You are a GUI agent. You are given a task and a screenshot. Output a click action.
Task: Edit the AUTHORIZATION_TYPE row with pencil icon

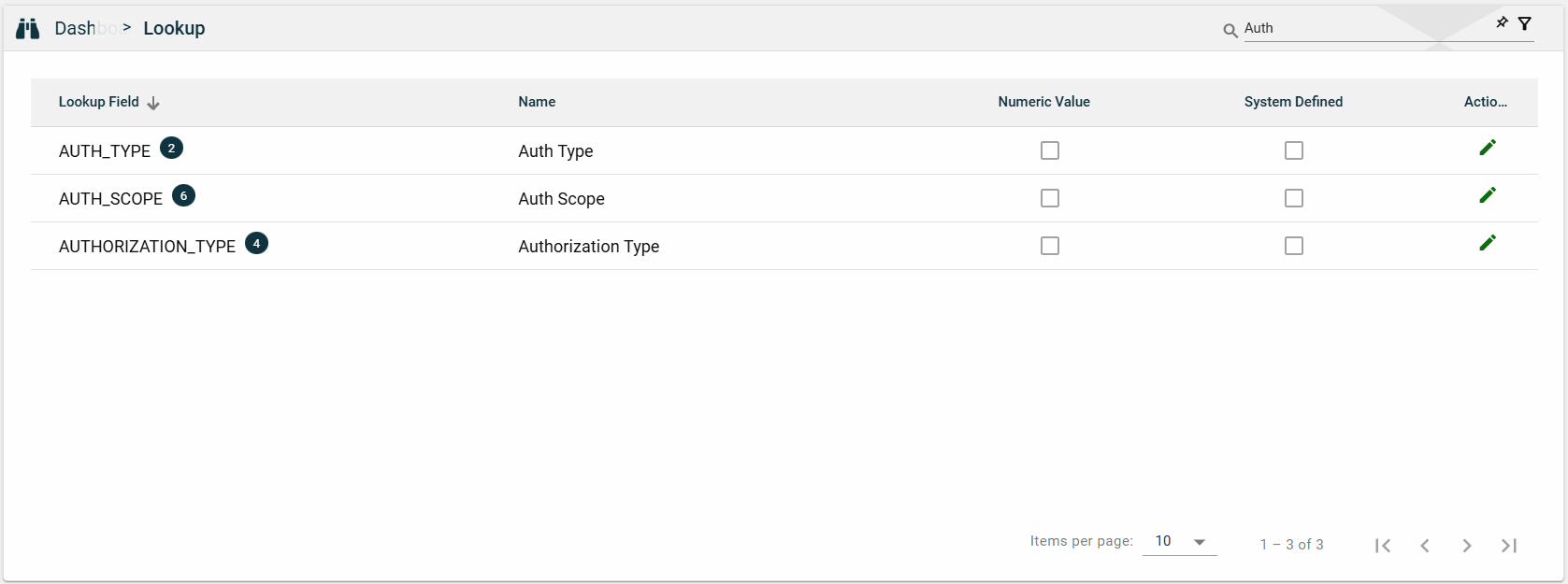(1487, 243)
